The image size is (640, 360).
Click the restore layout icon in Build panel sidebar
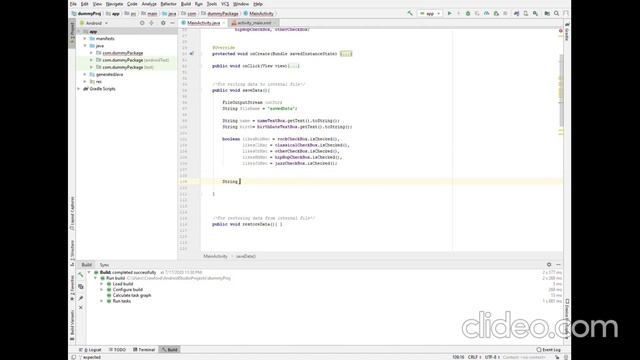tap(81, 287)
